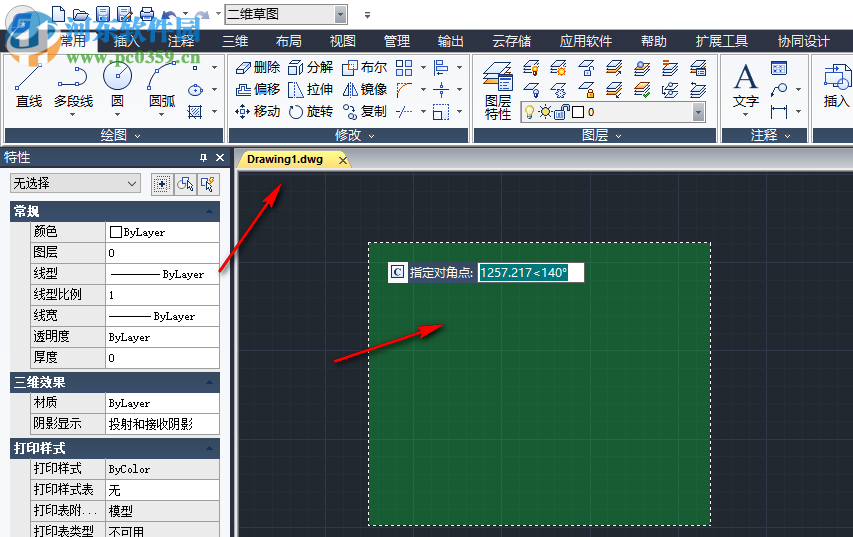Select the 文字 (Text) annotation tool

(x=746, y=85)
